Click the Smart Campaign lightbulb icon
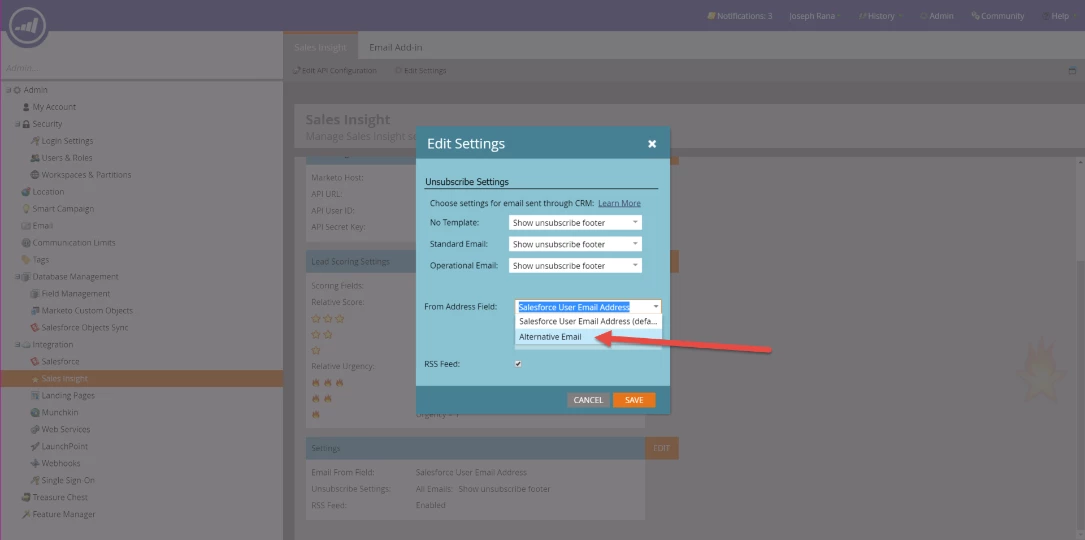1085x540 pixels. tap(26, 208)
